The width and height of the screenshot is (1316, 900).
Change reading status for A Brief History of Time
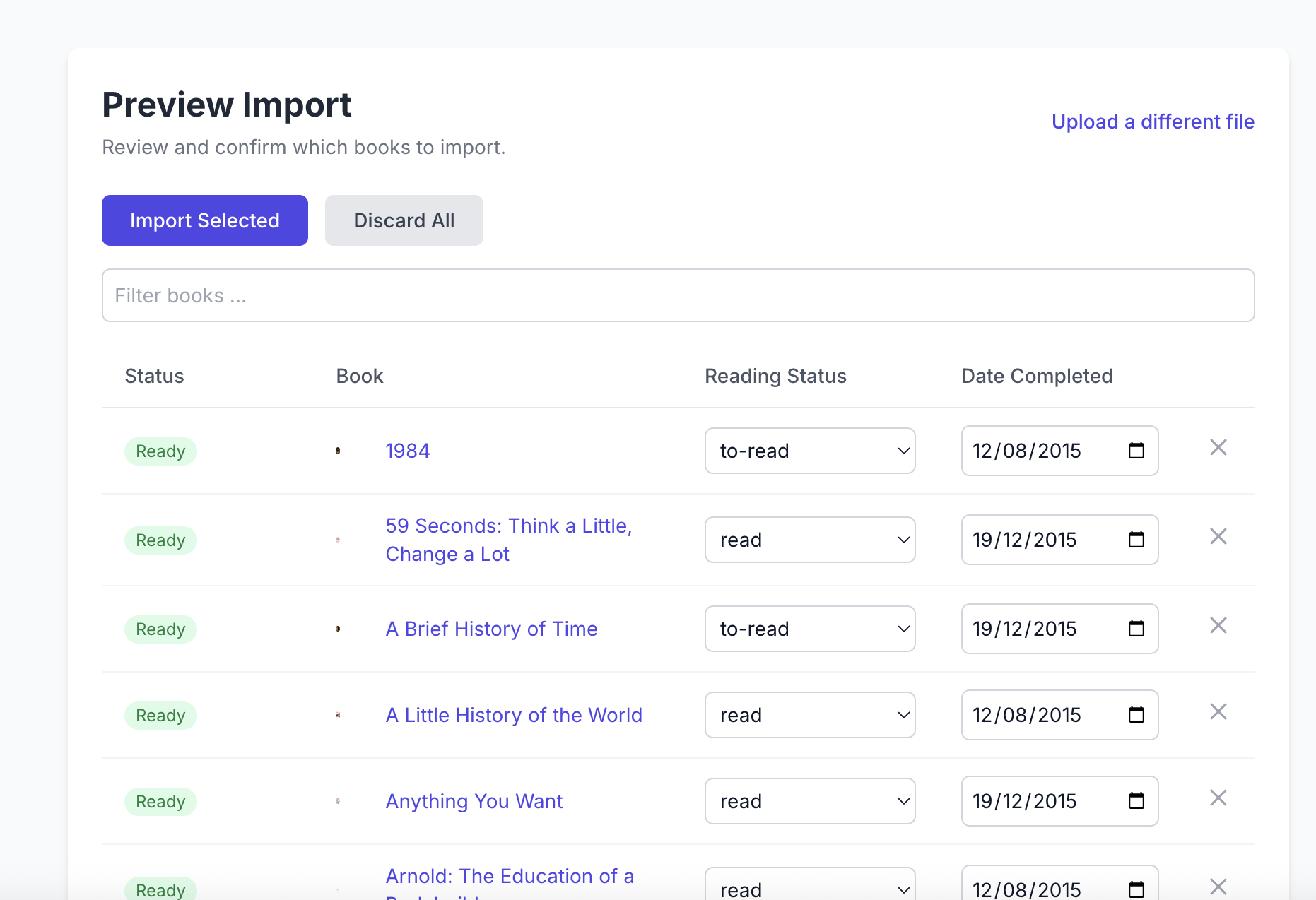tap(809, 628)
